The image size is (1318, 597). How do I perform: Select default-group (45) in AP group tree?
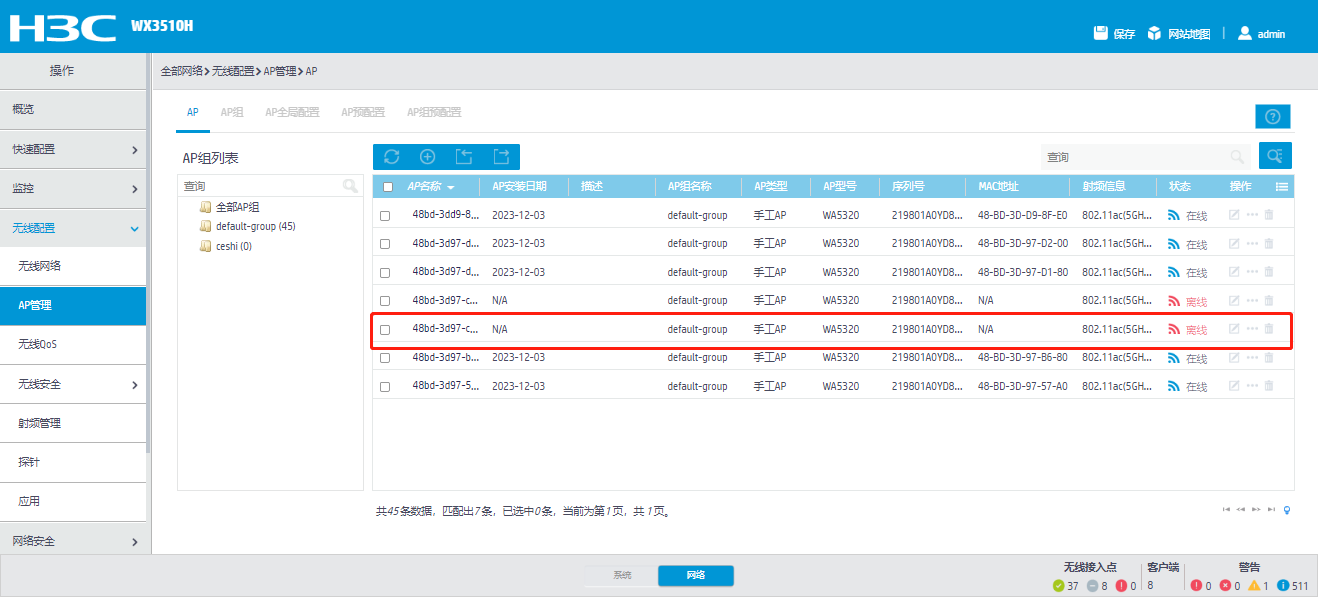(255, 226)
